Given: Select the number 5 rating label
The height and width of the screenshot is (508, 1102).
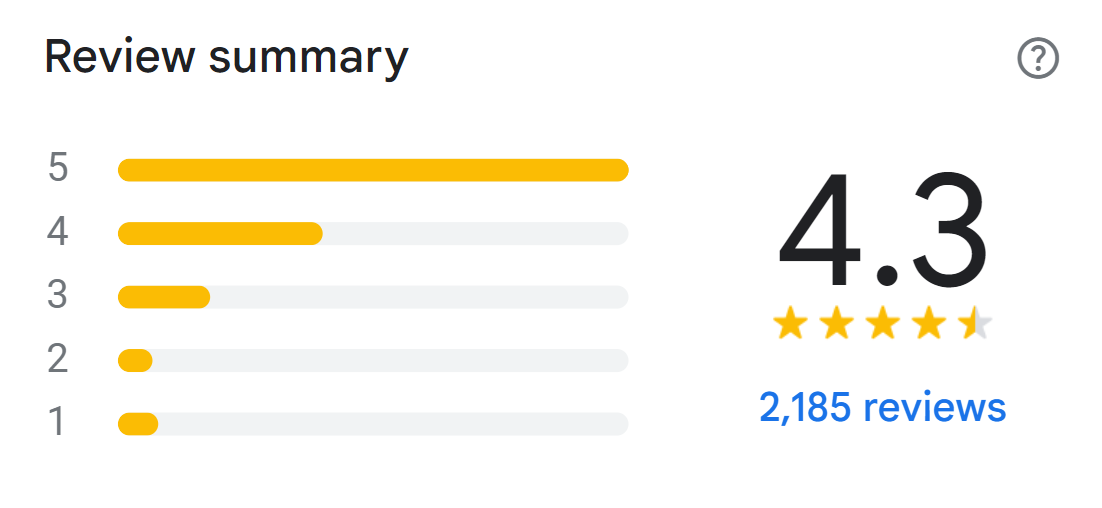Looking at the screenshot, I should 58,168.
